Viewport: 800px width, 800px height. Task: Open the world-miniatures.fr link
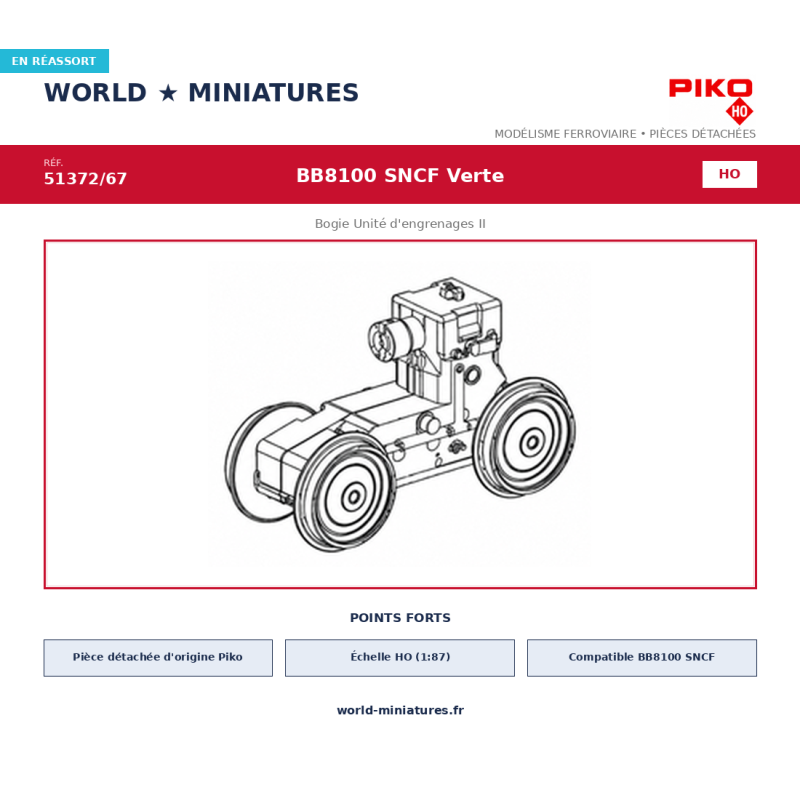tap(400, 710)
